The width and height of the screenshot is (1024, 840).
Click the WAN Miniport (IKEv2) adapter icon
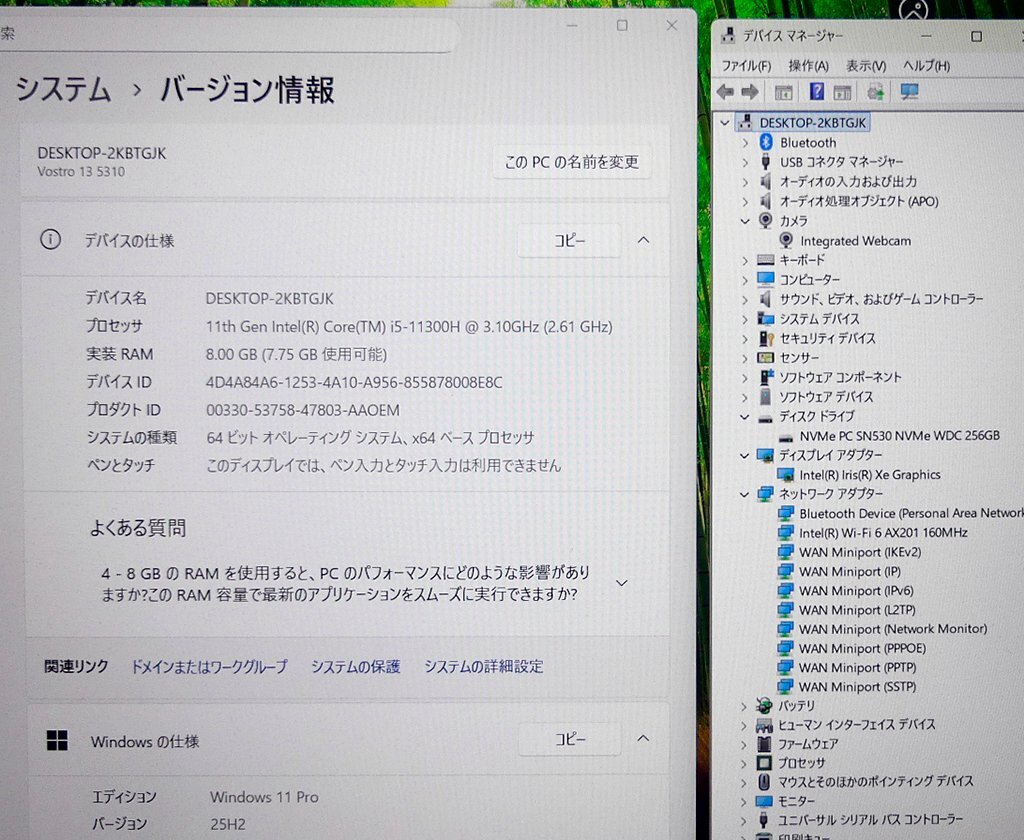pos(786,553)
